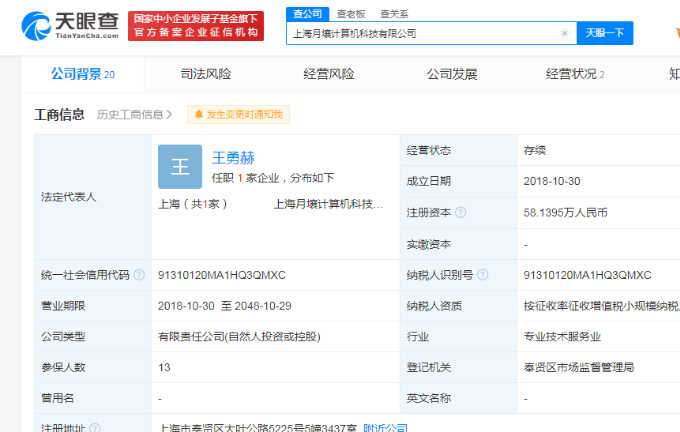The image size is (680, 432).
Task: Click the 附近公司 link
Action: coord(386,428)
